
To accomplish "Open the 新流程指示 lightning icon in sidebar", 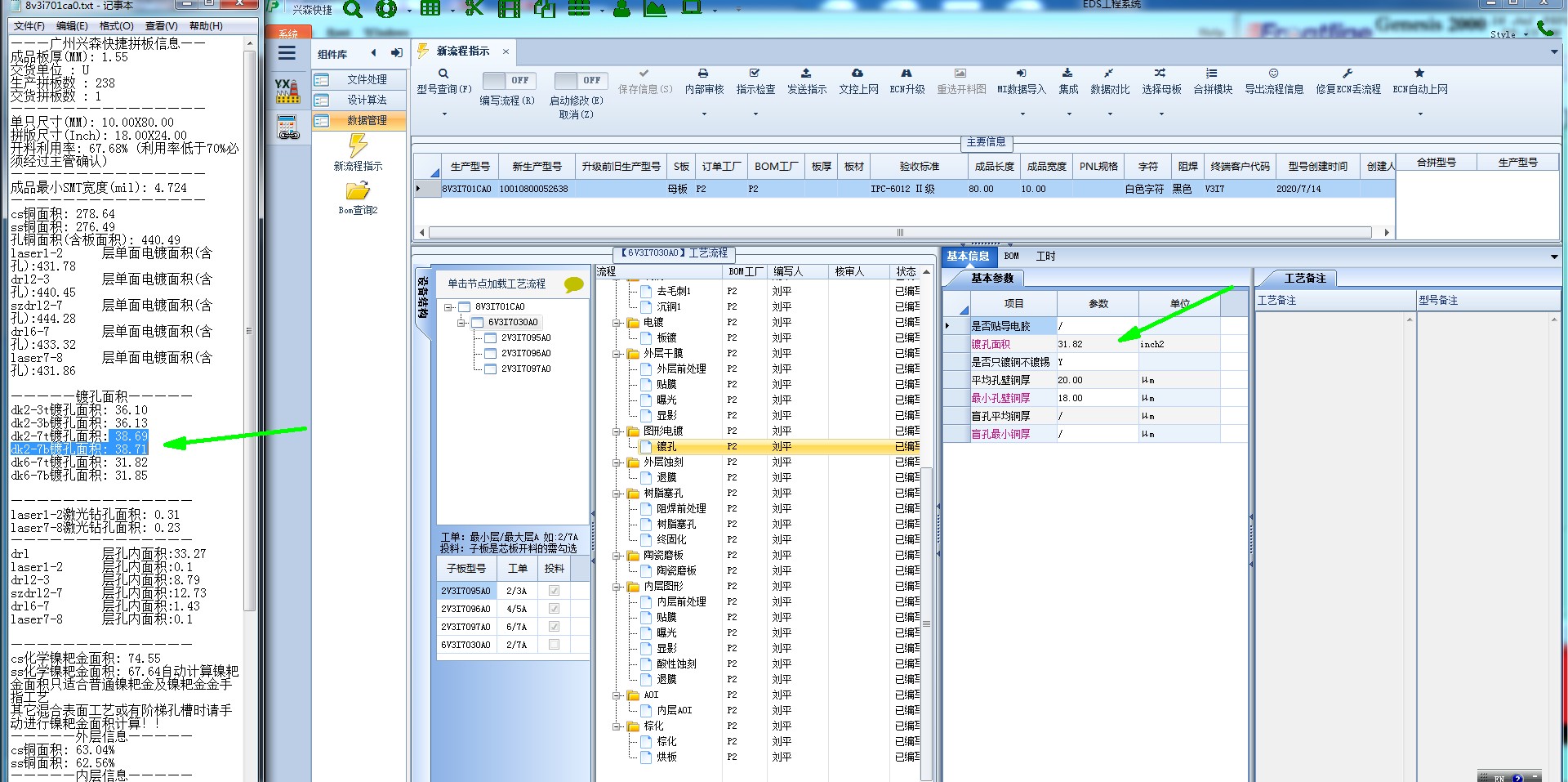I will (358, 145).
